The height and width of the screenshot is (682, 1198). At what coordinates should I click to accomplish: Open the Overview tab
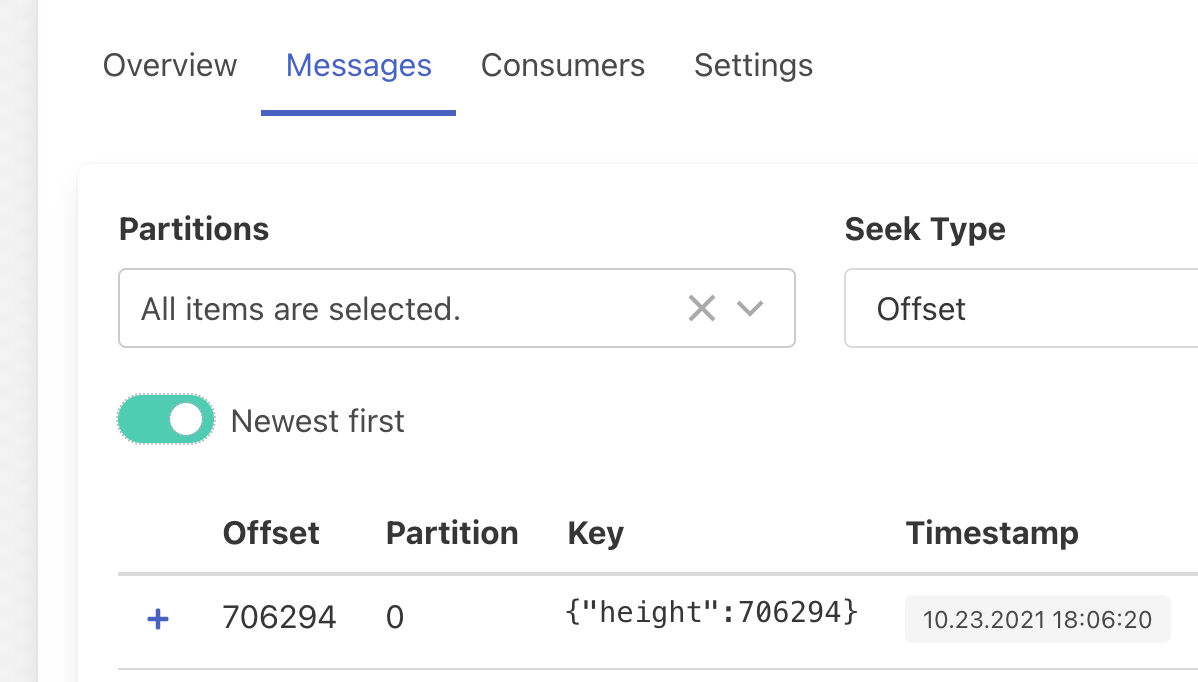169,65
